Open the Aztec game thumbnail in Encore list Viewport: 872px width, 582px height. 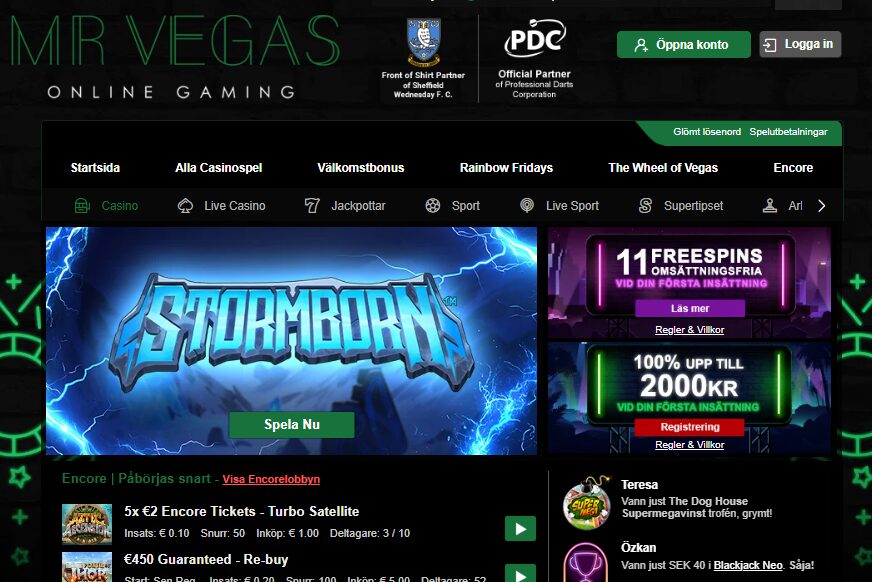[x=87, y=524]
